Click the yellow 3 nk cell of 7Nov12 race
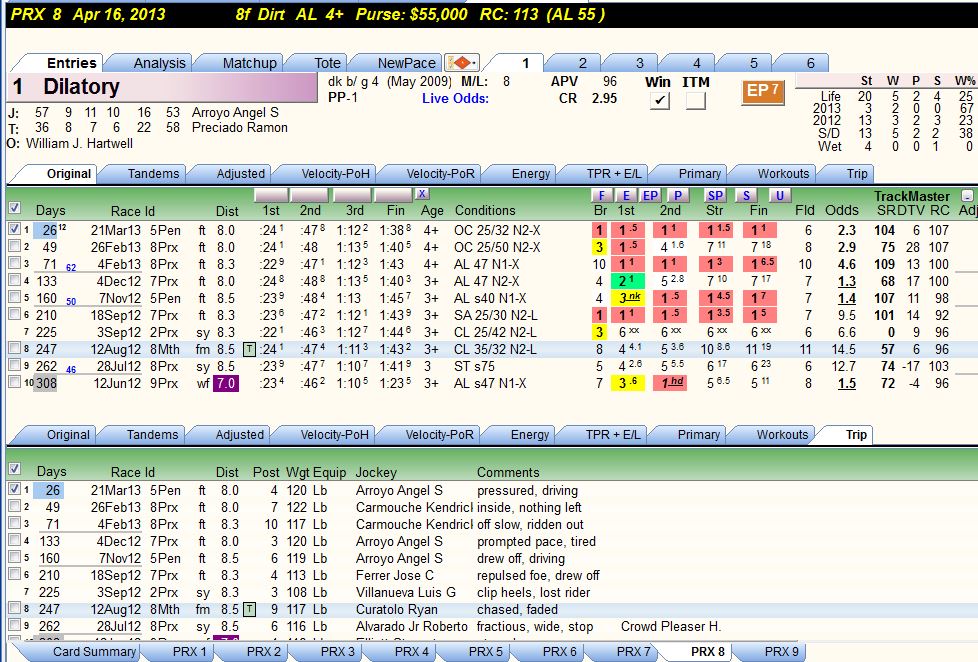 click(627, 298)
